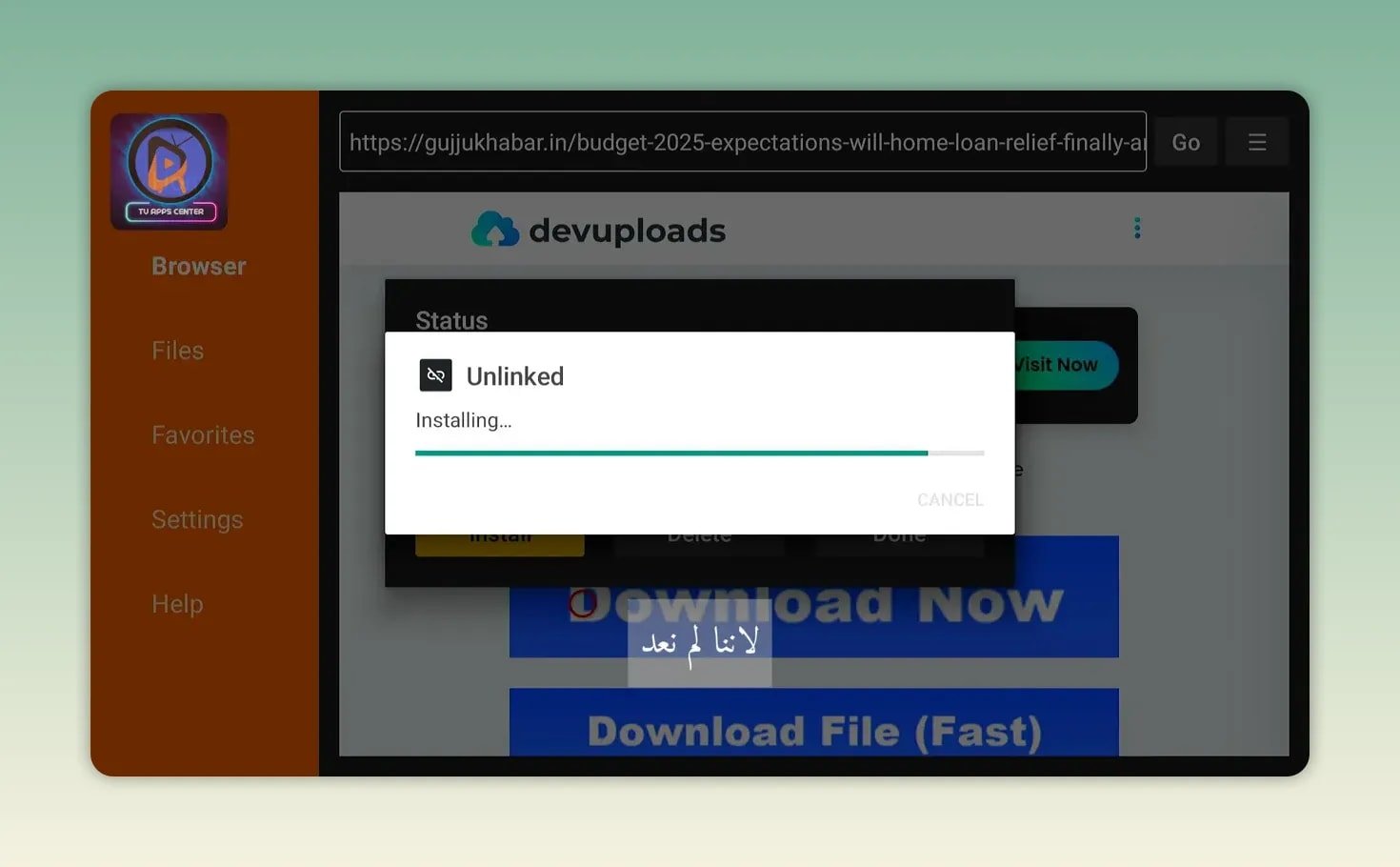The image size is (1400, 867).
Task: Click the Visit Now button
Action: 1067,365
